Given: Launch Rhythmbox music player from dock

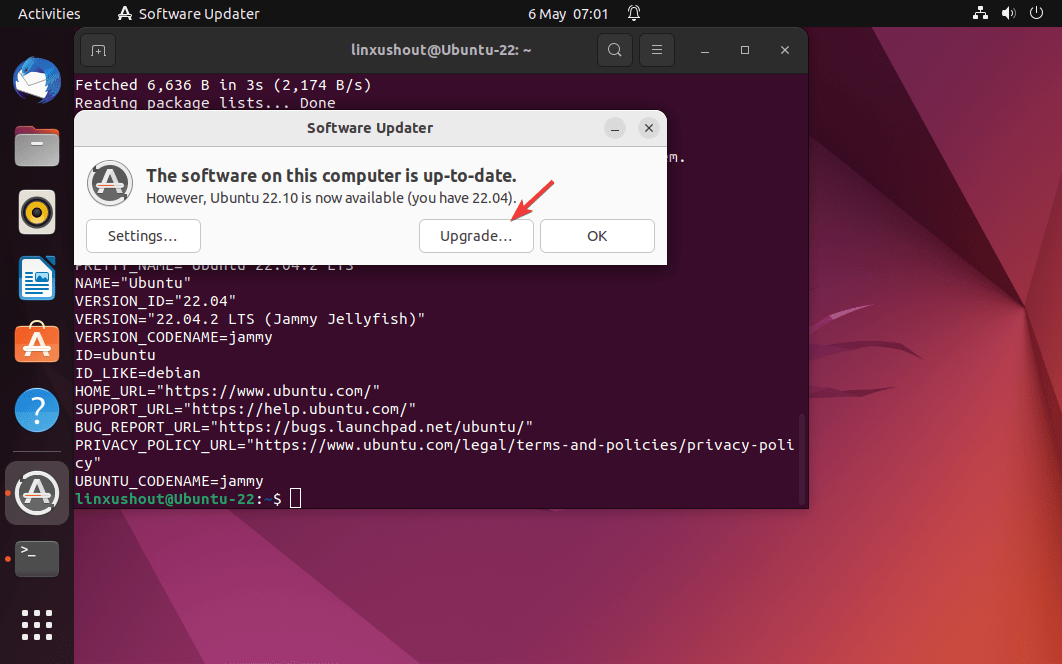Looking at the screenshot, I should [37, 212].
